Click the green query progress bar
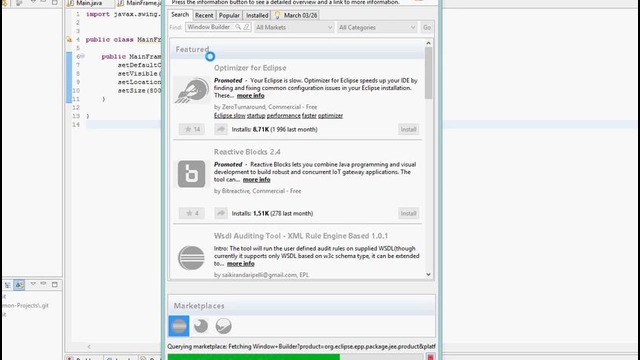 pos(253,357)
